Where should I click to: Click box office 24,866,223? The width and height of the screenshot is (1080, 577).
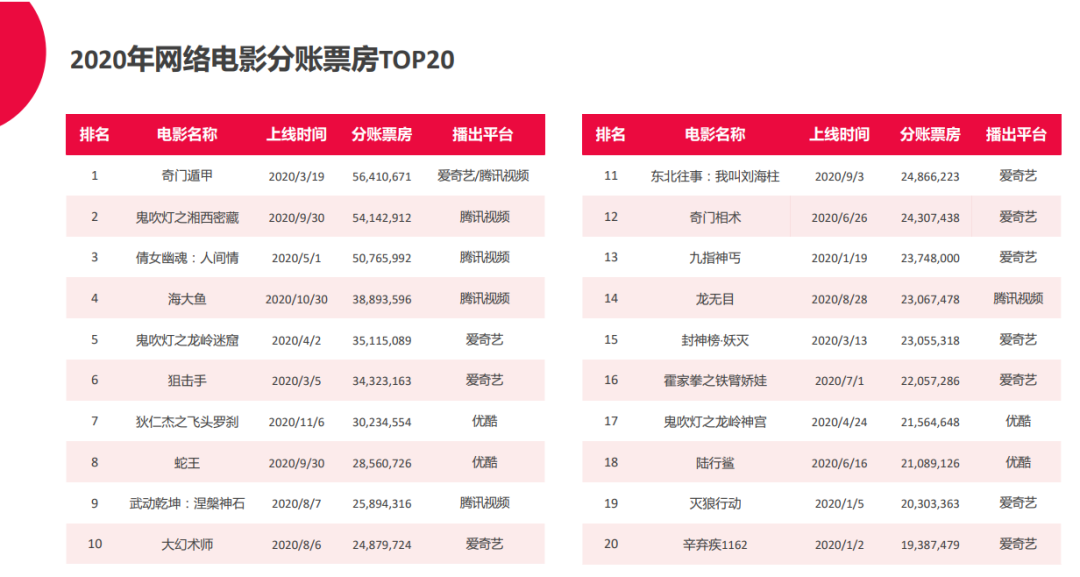pos(930,177)
